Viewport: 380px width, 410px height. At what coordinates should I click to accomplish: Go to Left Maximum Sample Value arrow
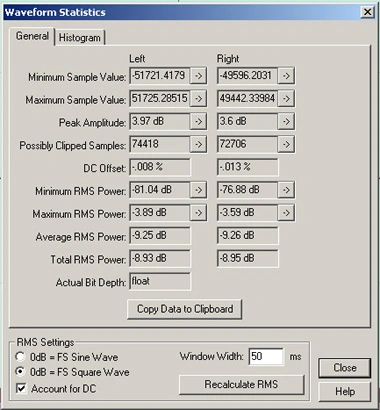[x=198, y=99]
